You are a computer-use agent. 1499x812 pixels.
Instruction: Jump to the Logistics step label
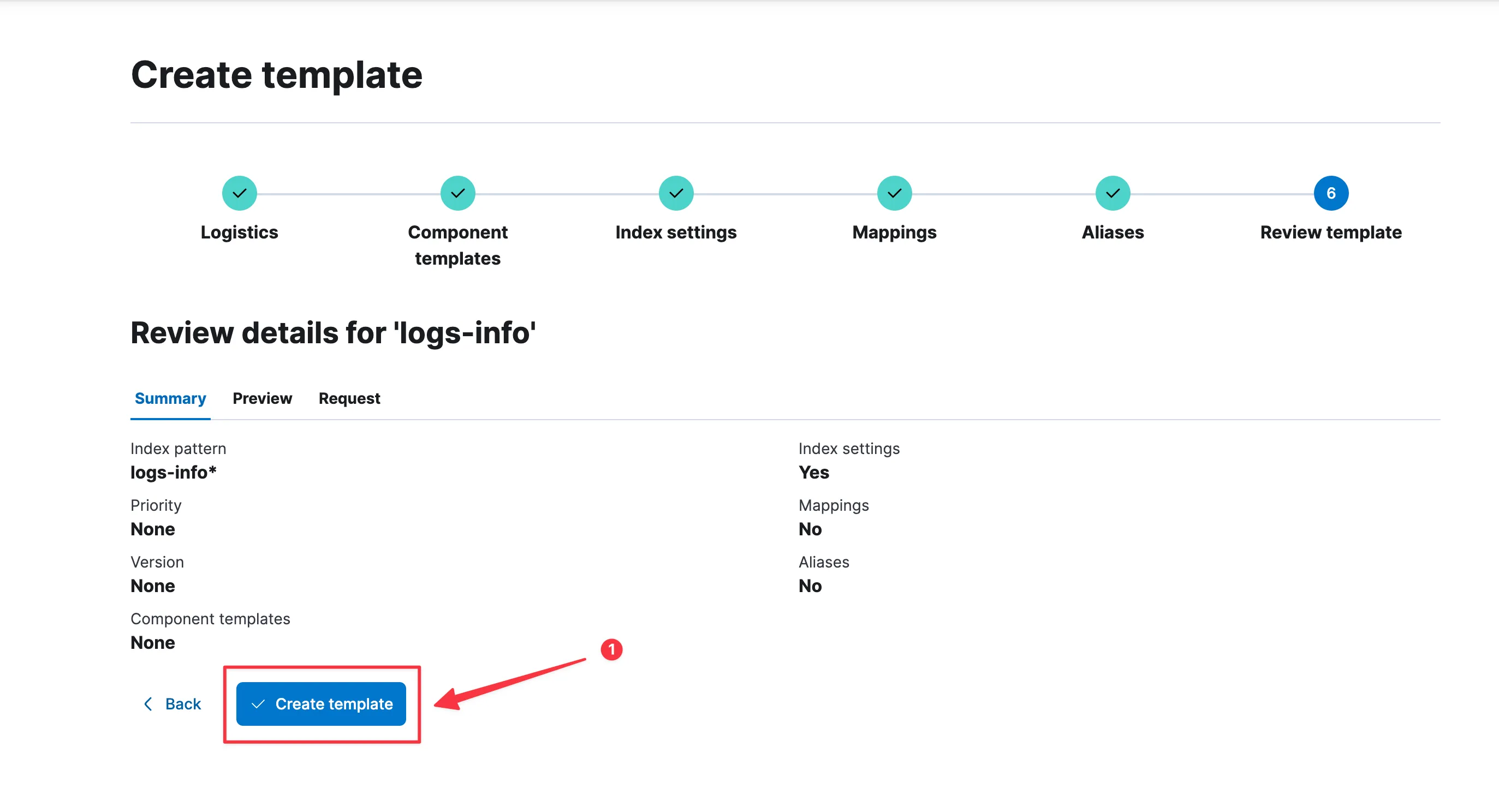point(239,232)
